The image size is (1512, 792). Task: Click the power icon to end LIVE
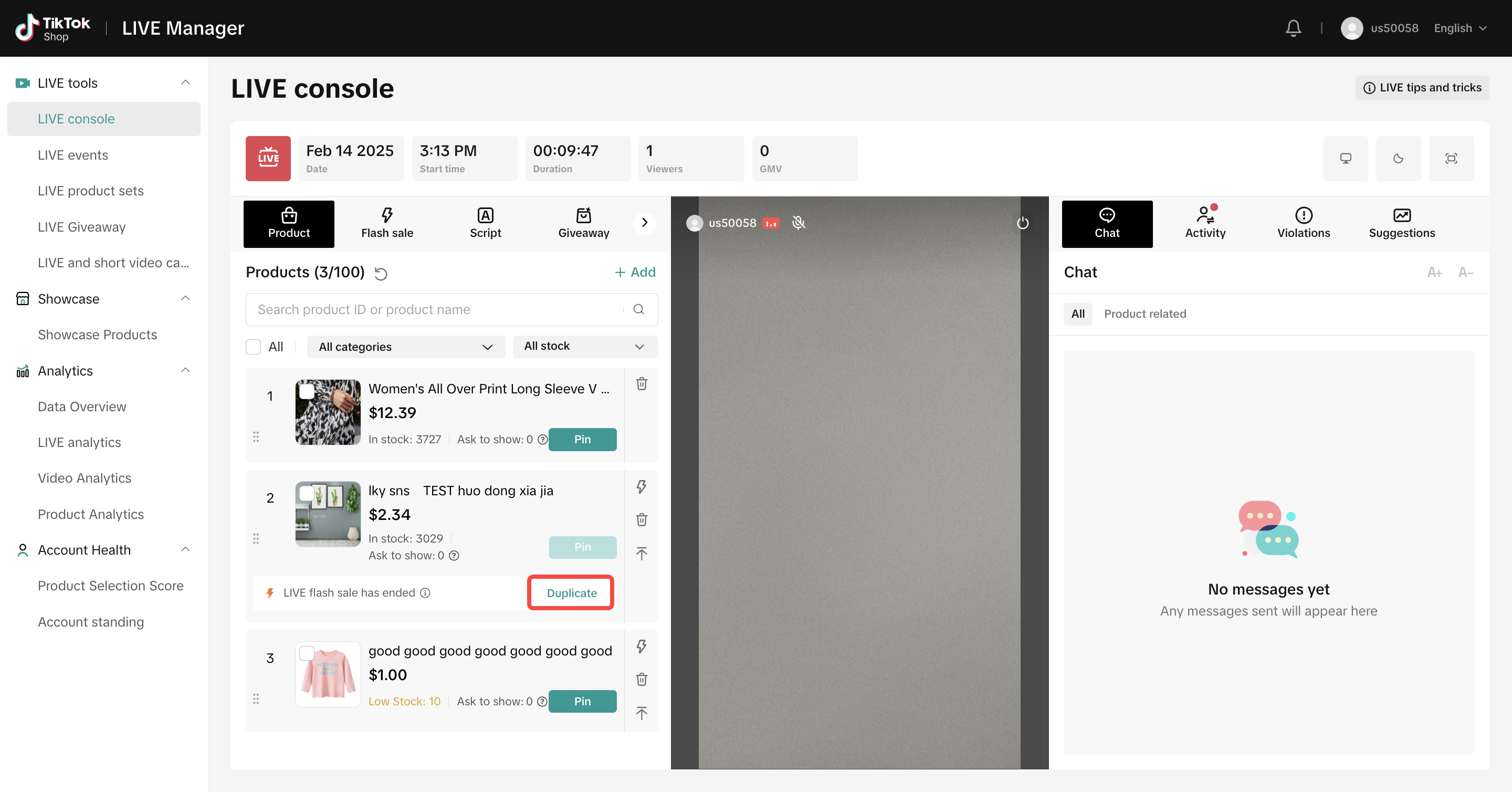1023,223
